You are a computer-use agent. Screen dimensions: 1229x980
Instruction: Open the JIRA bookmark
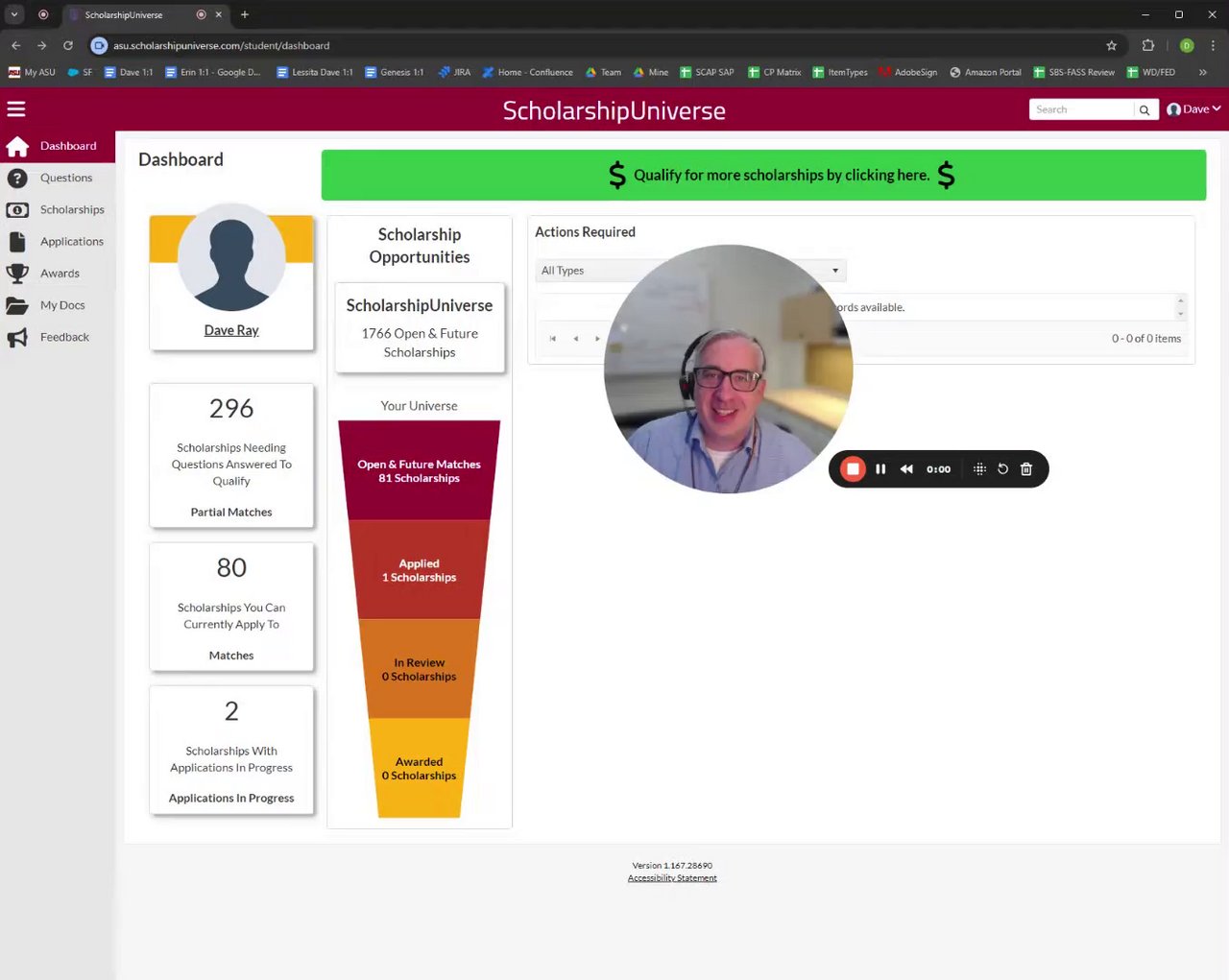coord(454,72)
